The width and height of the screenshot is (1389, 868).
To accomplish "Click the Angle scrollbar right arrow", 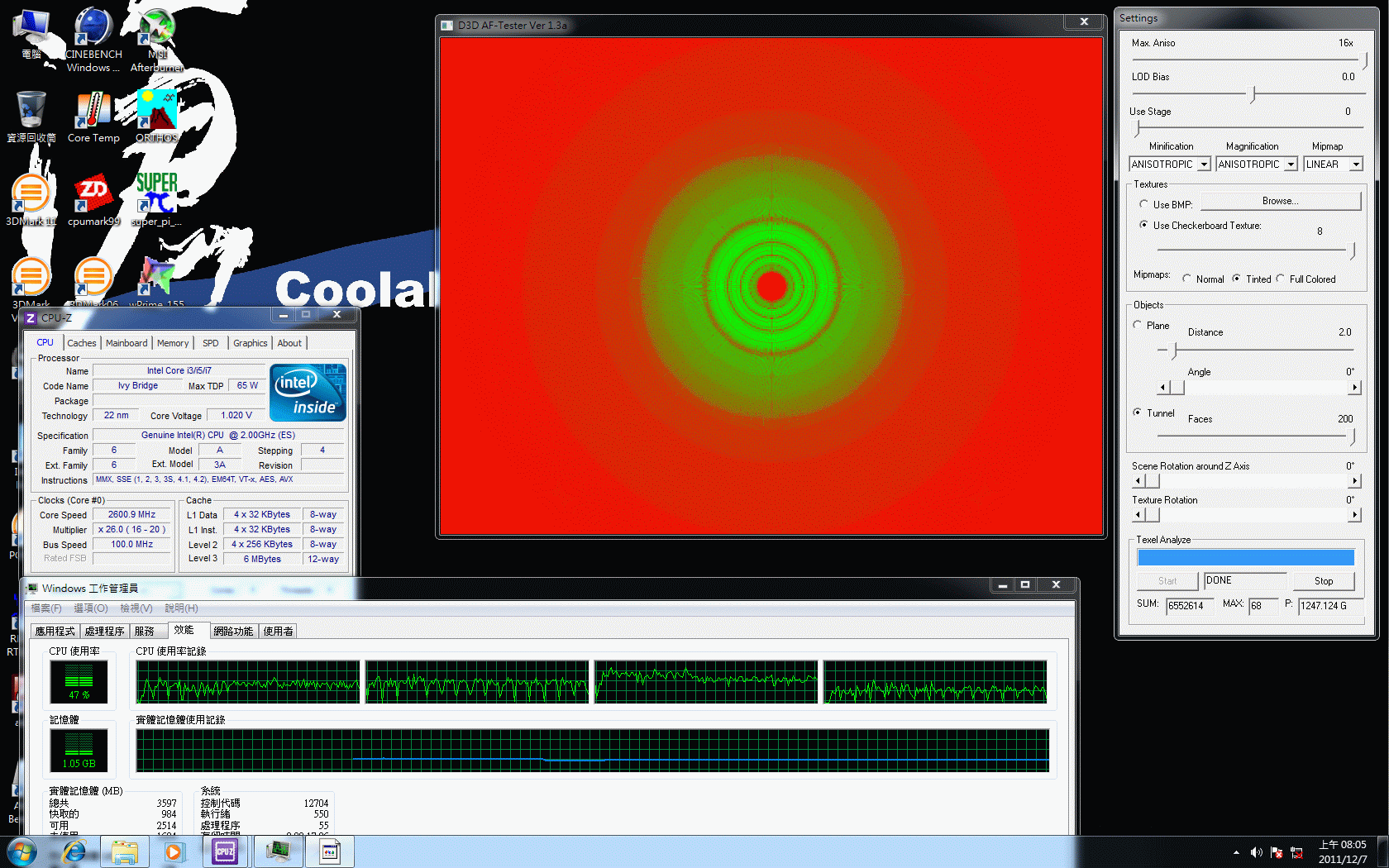I will point(1354,387).
